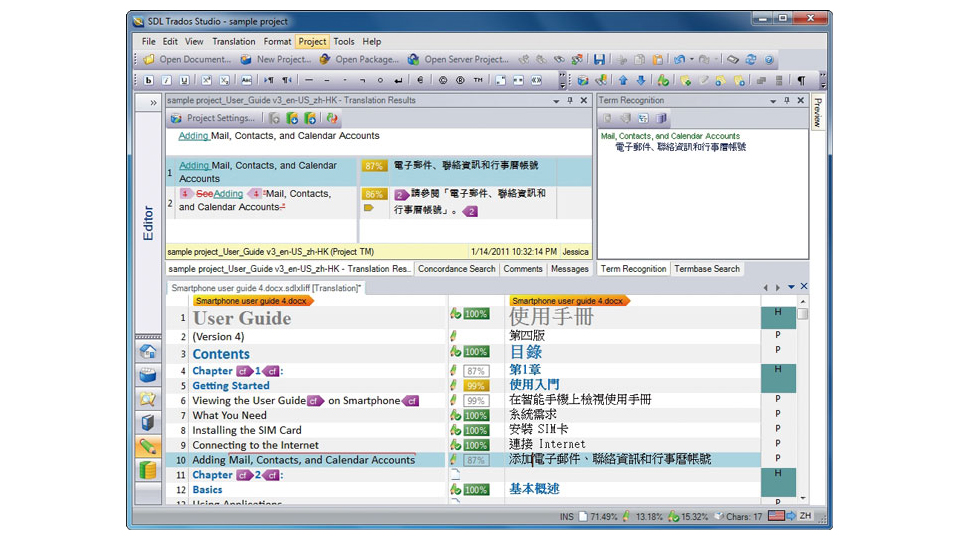Click the Open Package toolbar button
960x540 pixels.
[x=359, y=59]
